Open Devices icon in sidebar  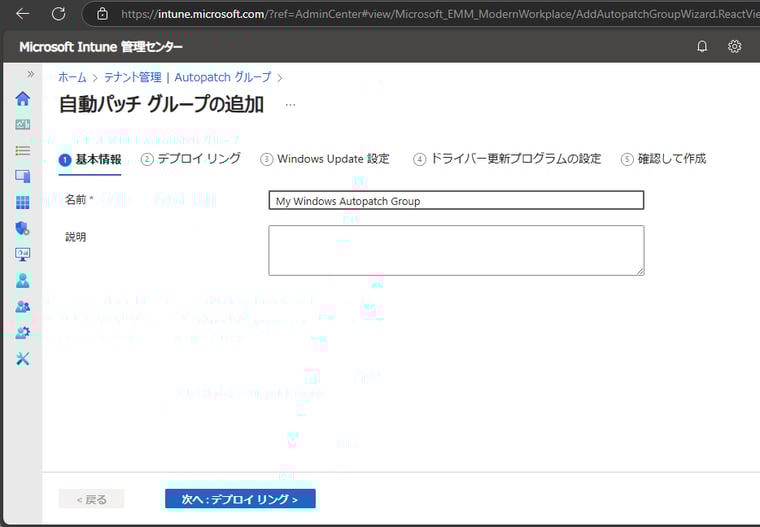tap(23, 176)
